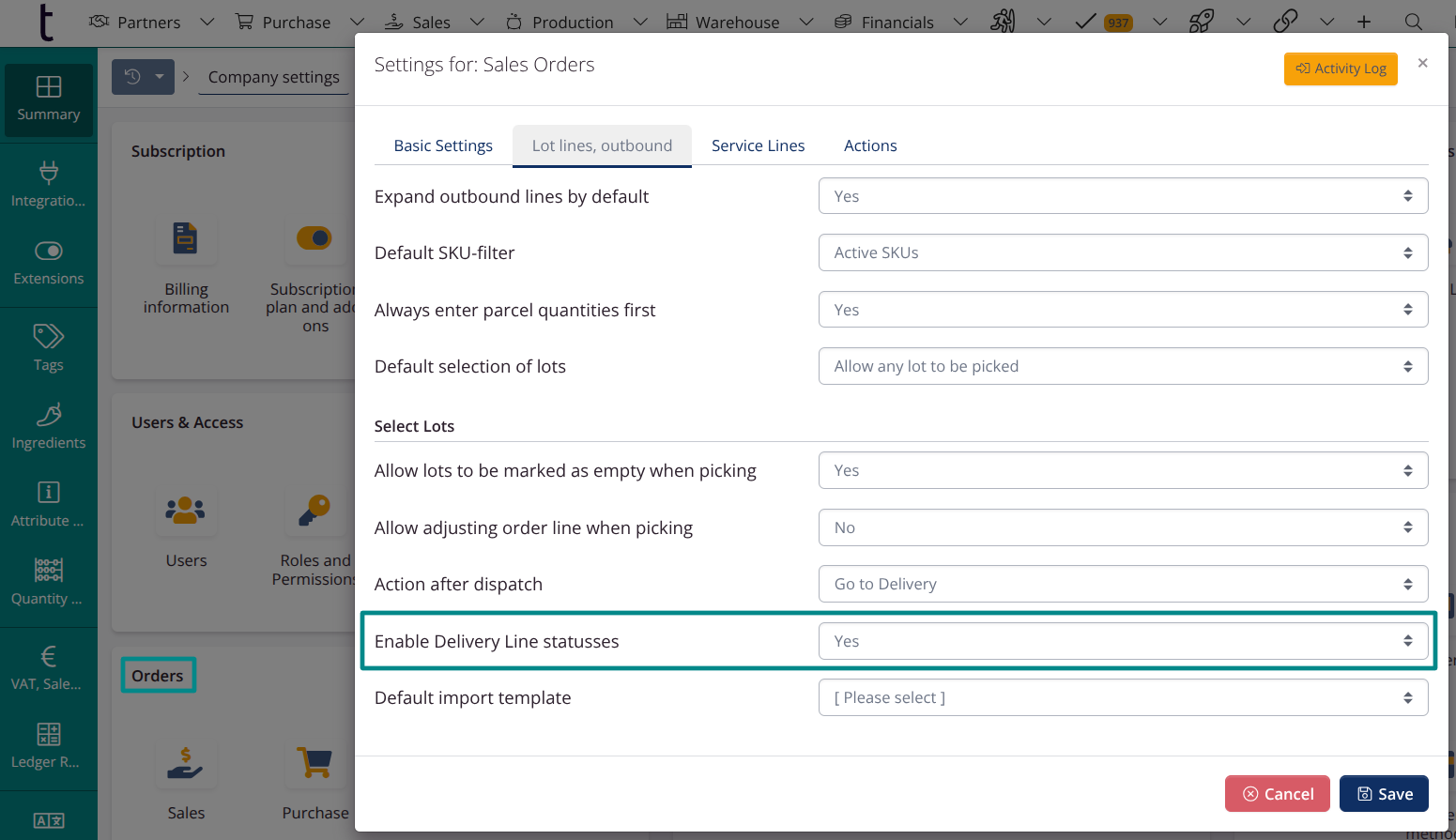Cancel the Sales Orders settings changes
The width and height of the screenshot is (1456, 840).
pyautogui.click(x=1278, y=793)
